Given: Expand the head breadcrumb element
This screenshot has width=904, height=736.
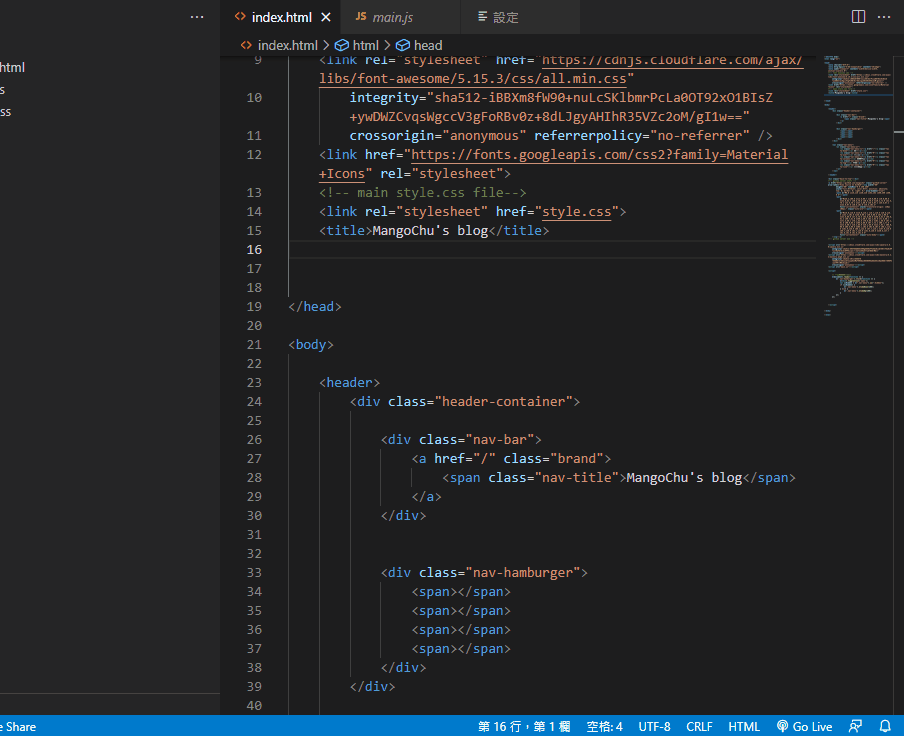Looking at the screenshot, I should (x=427, y=45).
